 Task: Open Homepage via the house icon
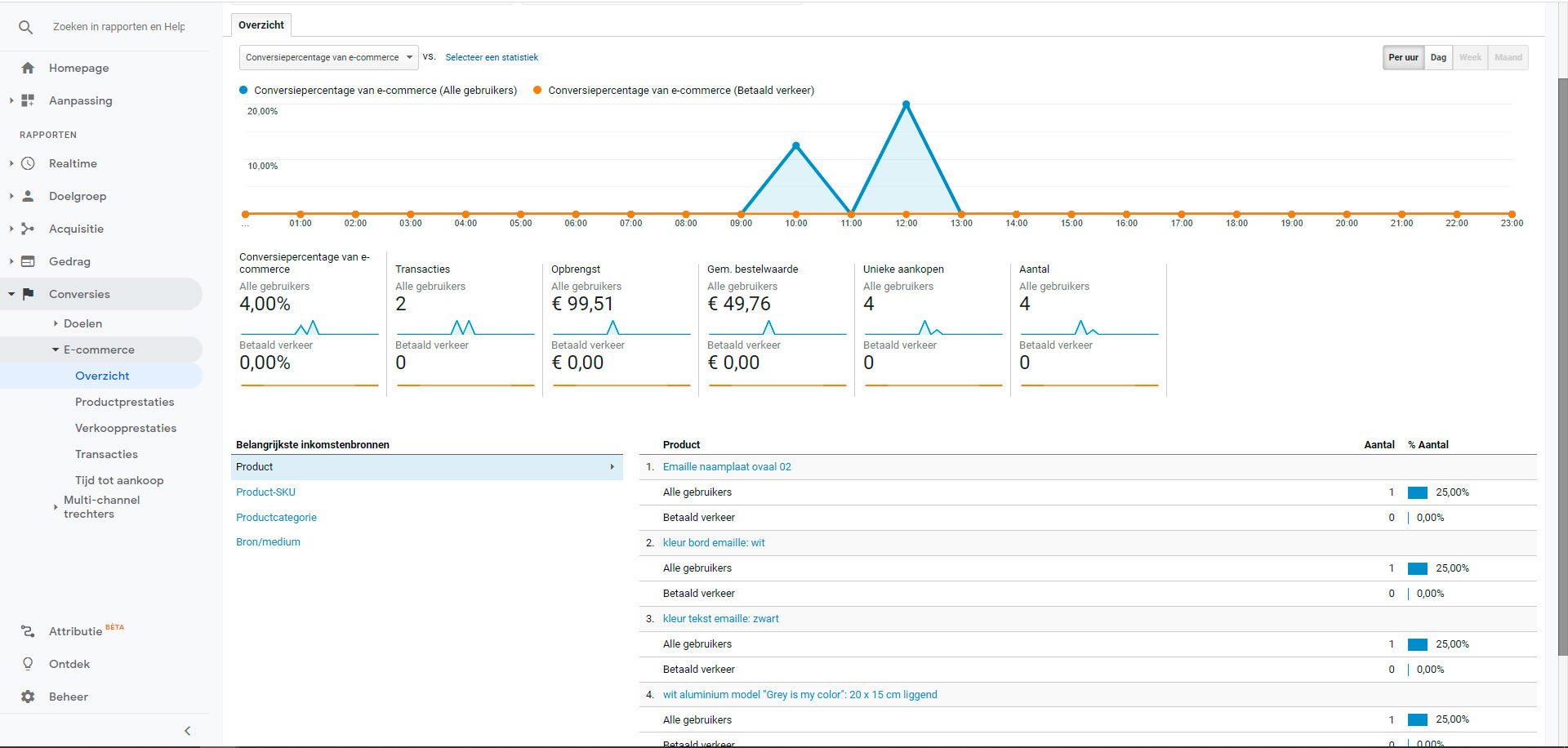coord(28,68)
